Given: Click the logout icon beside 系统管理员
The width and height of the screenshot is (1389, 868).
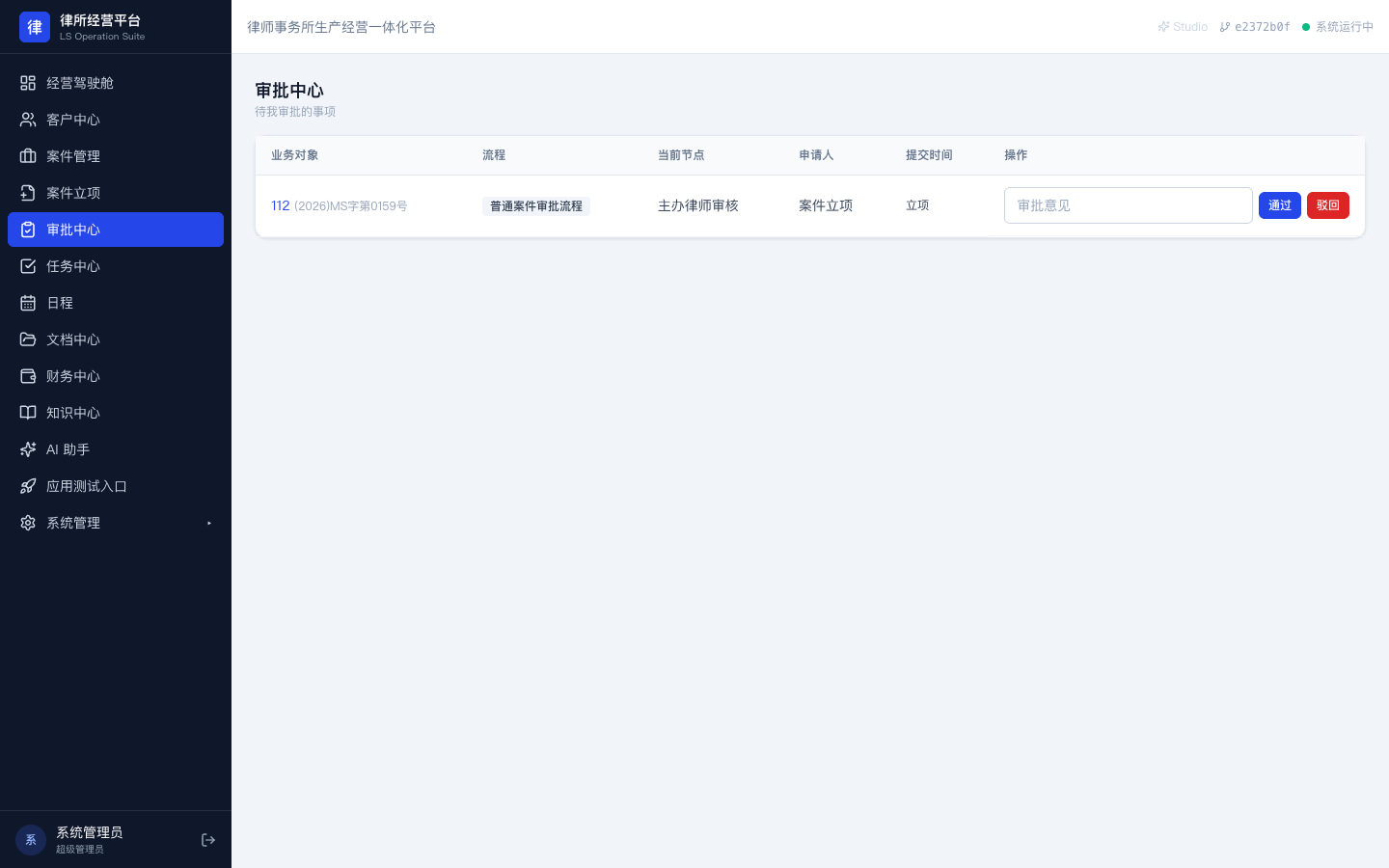Looking at the screenshot, I should 208,840.
